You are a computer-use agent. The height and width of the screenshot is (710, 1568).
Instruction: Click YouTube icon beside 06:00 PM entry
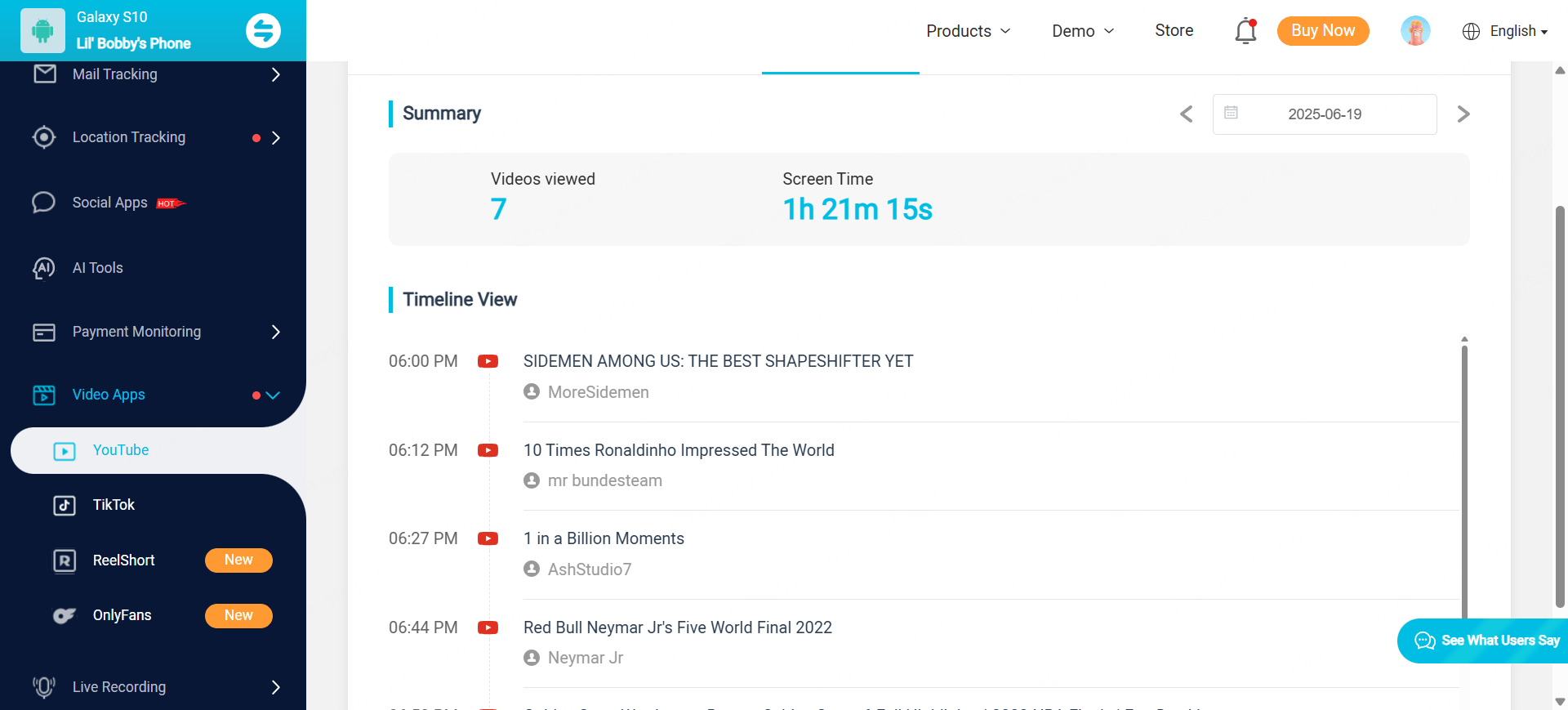coord(488,361)
